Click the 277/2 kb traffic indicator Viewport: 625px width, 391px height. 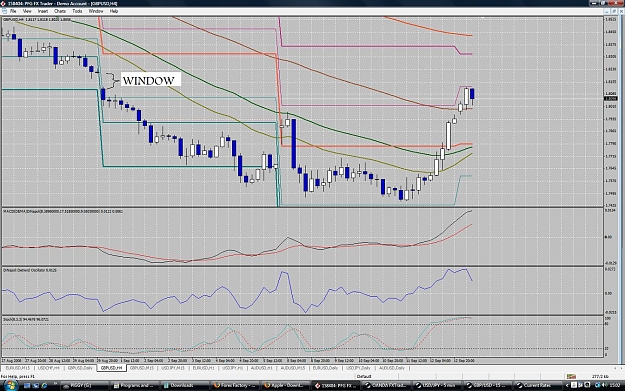pos(599,376)
